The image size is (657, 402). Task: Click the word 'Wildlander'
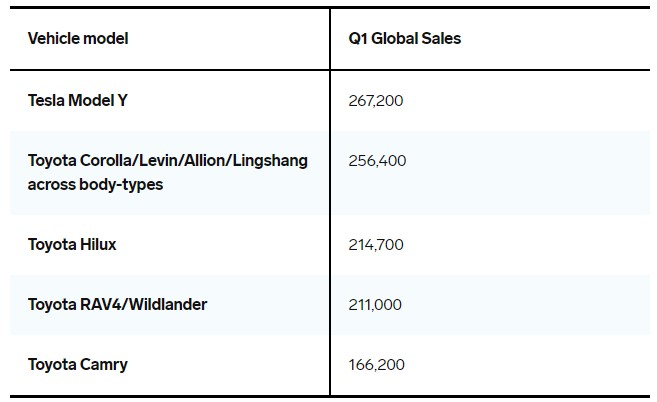pyautogui.click(x=167, y=304)
